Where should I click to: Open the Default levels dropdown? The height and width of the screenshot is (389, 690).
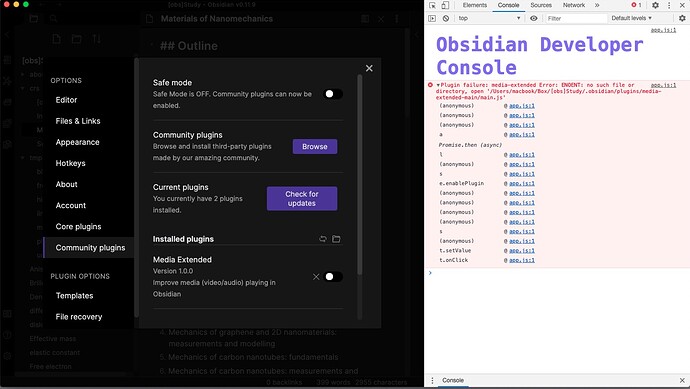pos(631,18)
